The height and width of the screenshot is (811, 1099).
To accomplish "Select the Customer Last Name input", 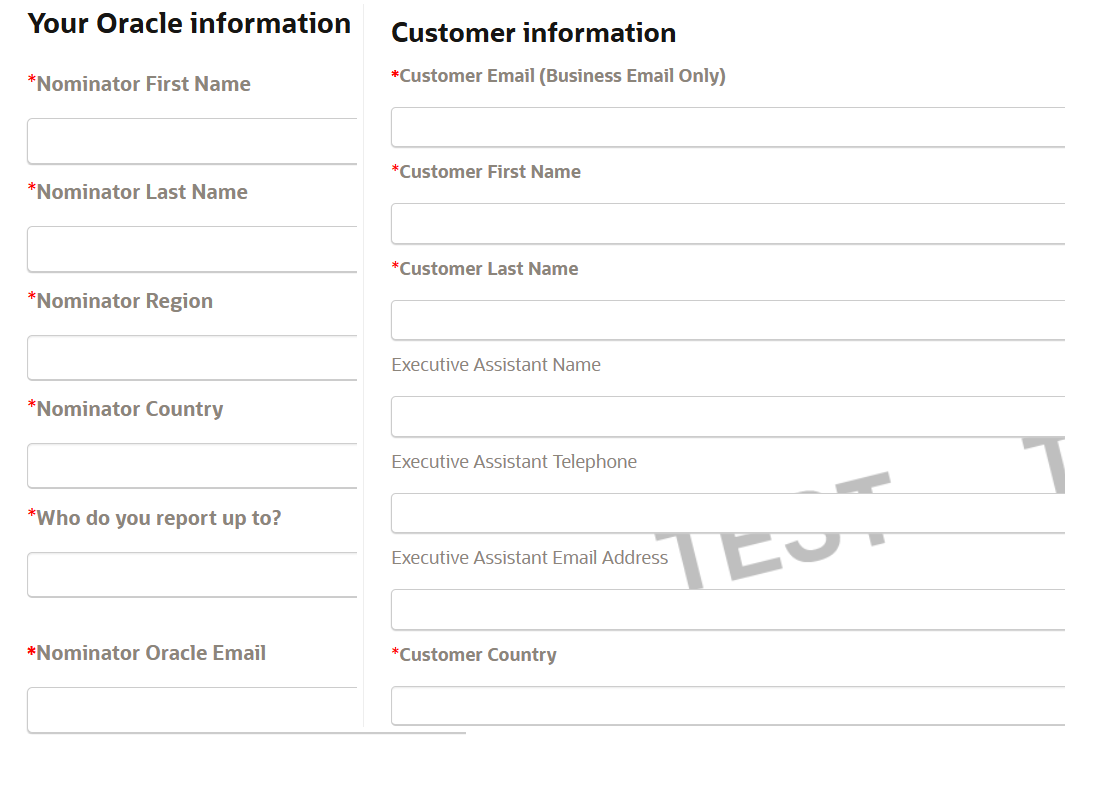I will tap(727, 321).
